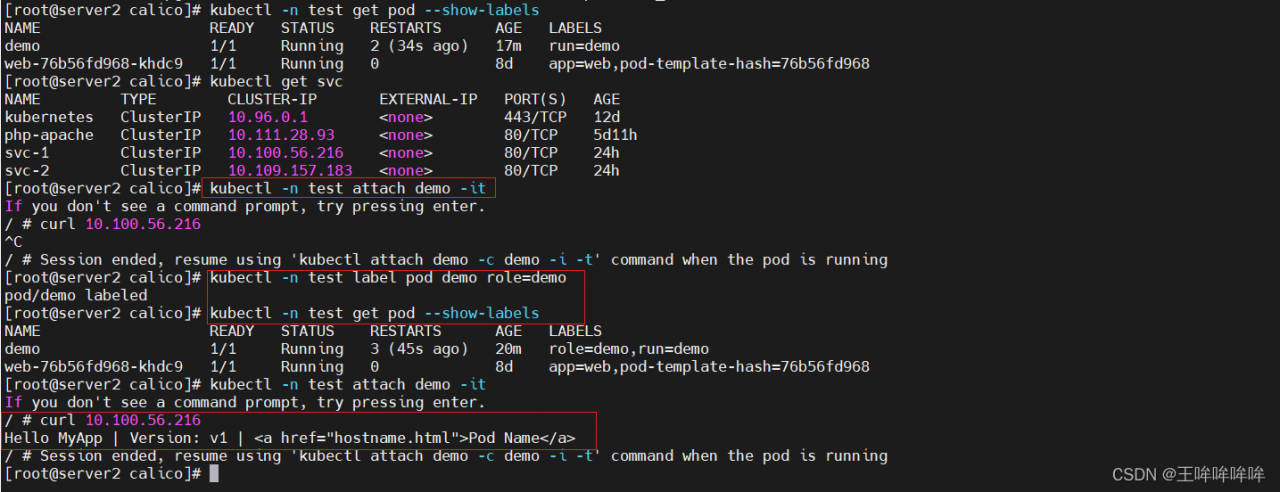The height and width of the screenshot is (492, 1280).
Task: Click the ^C interrupt line
Action: [13, 242]
